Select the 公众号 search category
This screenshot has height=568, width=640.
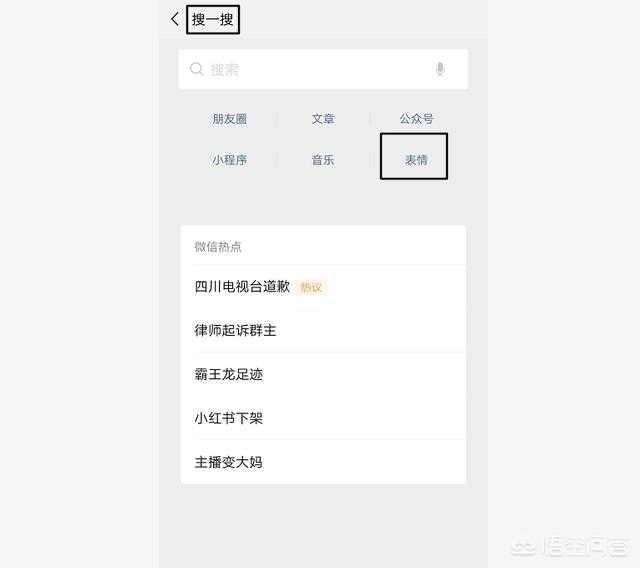(416, 119)
